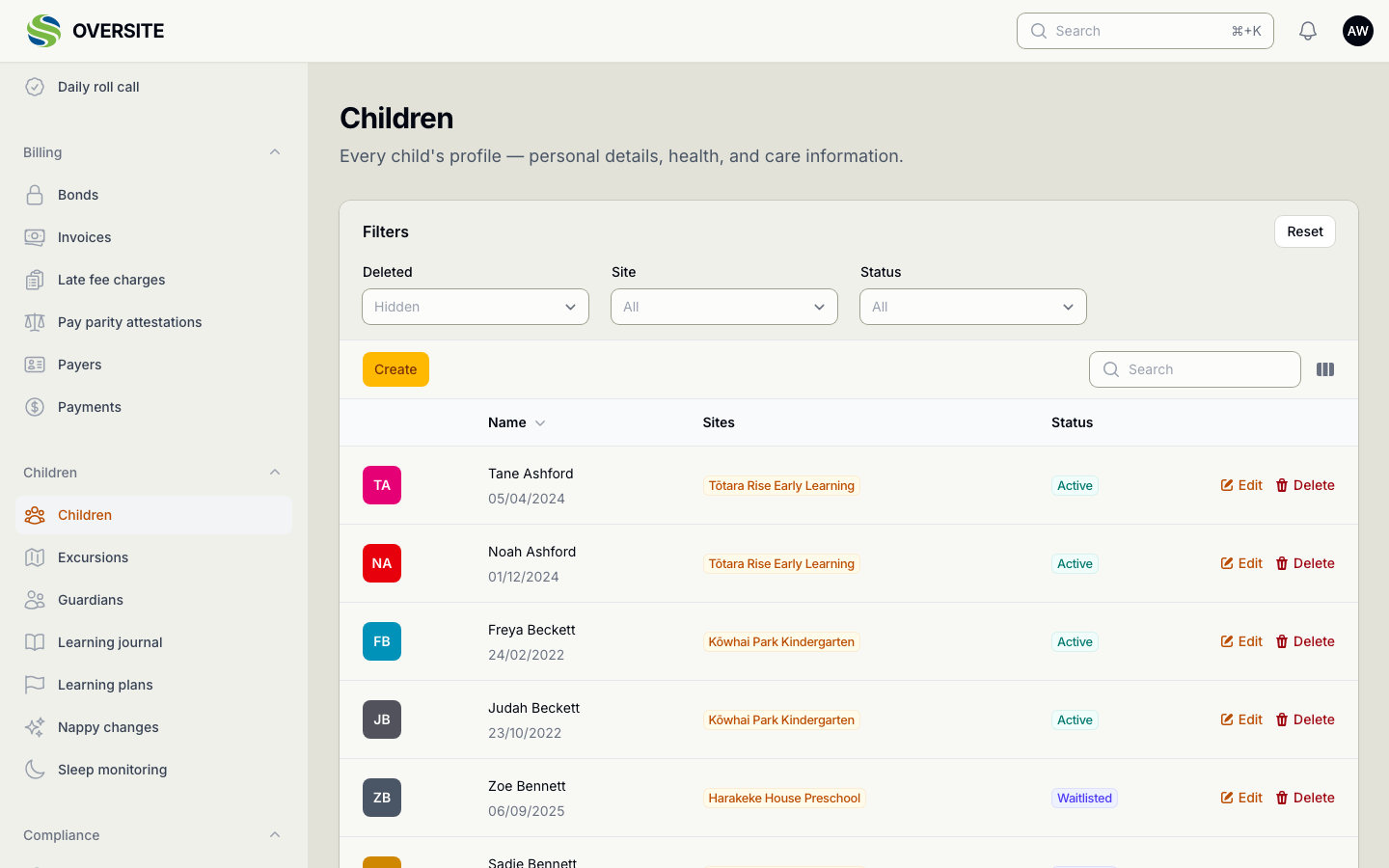
Task: Open Sleep monitoring page
Action: [x=154, y=770]
